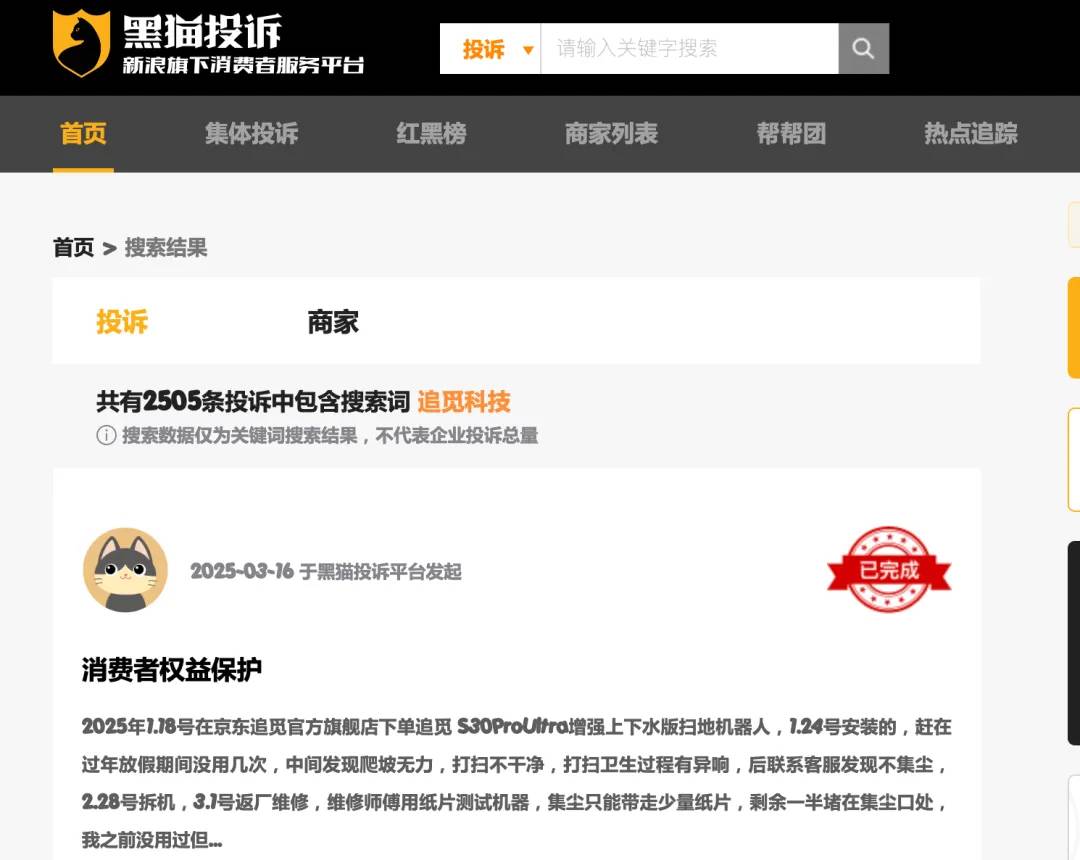1080x860 pixels.
Task: Click the 黑猫投诉 site title text
Action: [202, 32]
